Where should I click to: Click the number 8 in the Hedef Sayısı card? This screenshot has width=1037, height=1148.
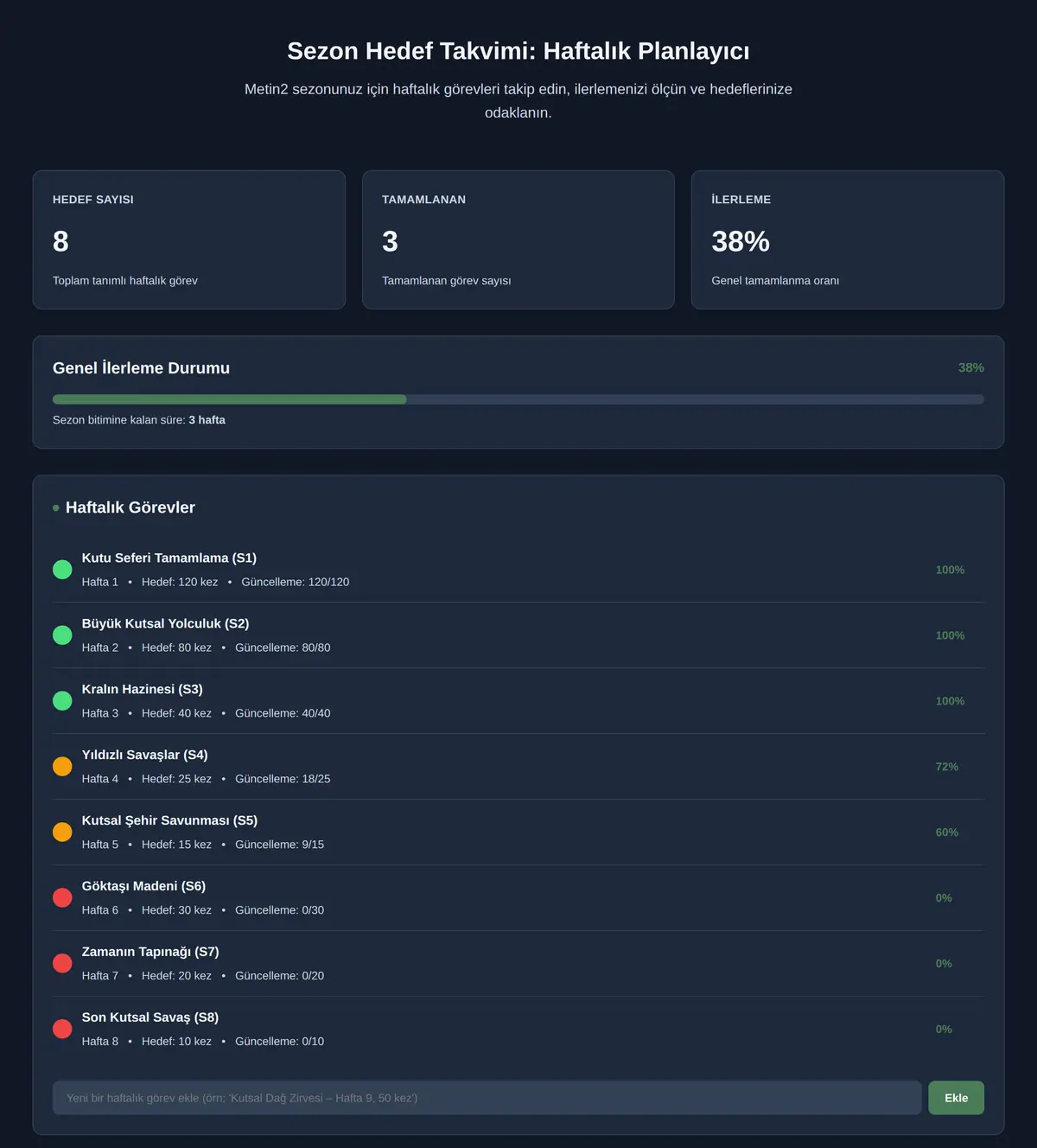pyautogui.click(x=60, y=241)
